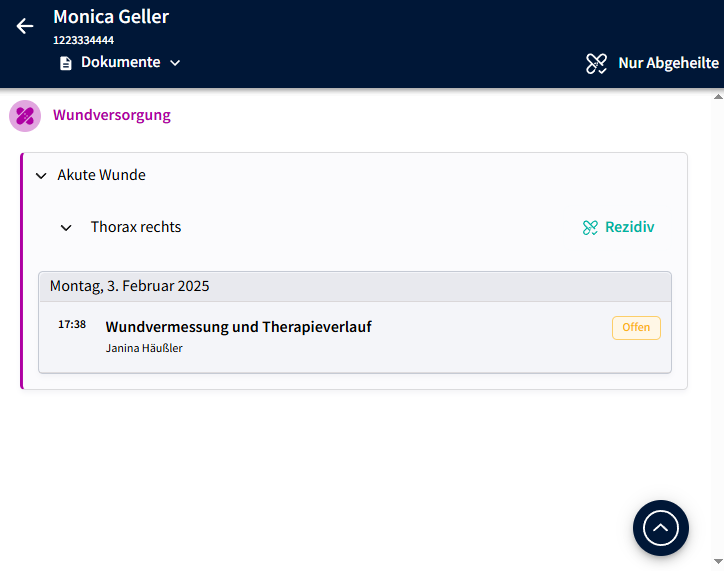
Task: Click the pink Wundversorgung bandage icon
Action: click(25, 116)
